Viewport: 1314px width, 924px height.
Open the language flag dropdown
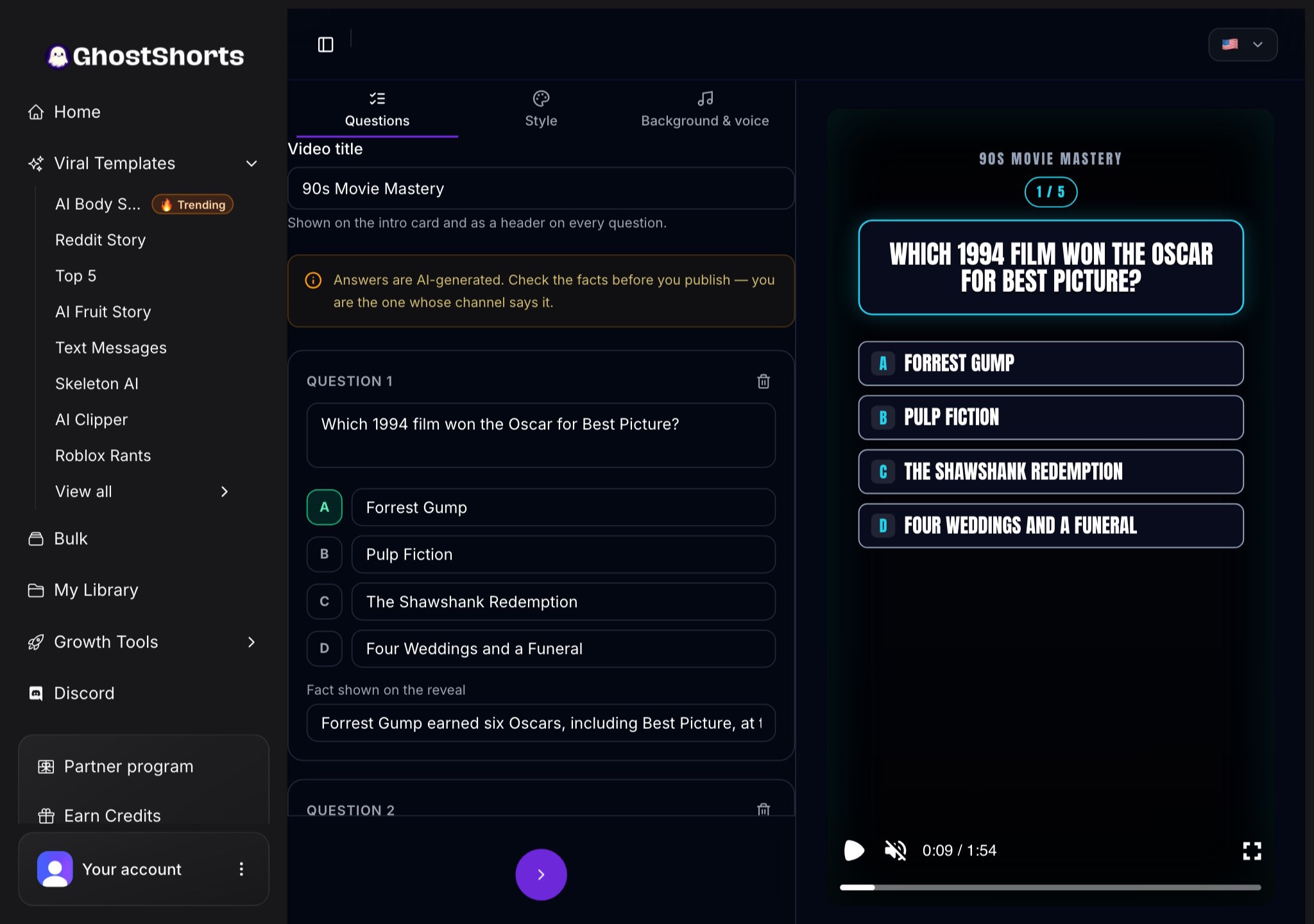tap(1243, 44)
